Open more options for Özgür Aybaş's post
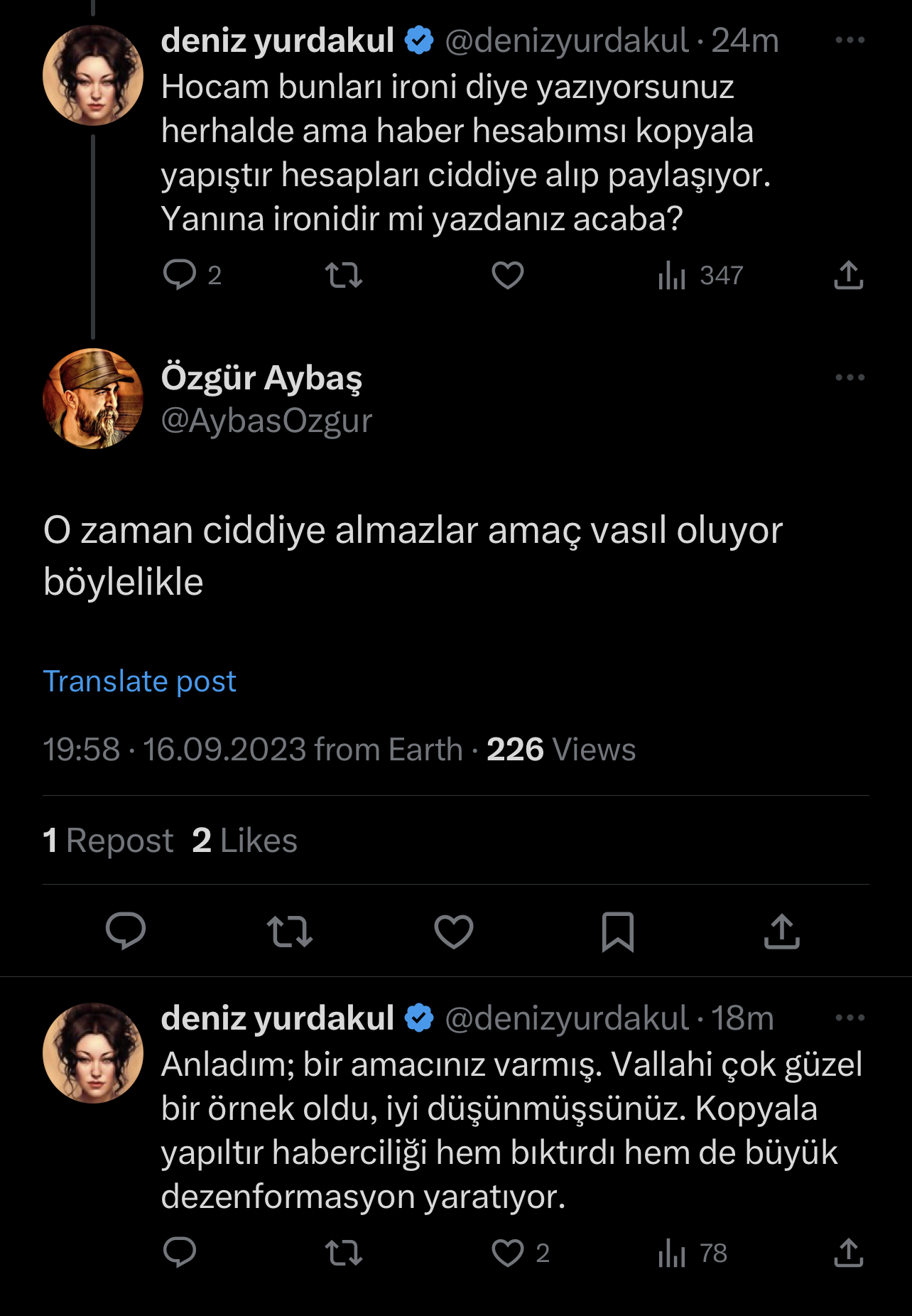Image resolution: width=912 pixels, height=1316 pixels. [x=849, y=377]
